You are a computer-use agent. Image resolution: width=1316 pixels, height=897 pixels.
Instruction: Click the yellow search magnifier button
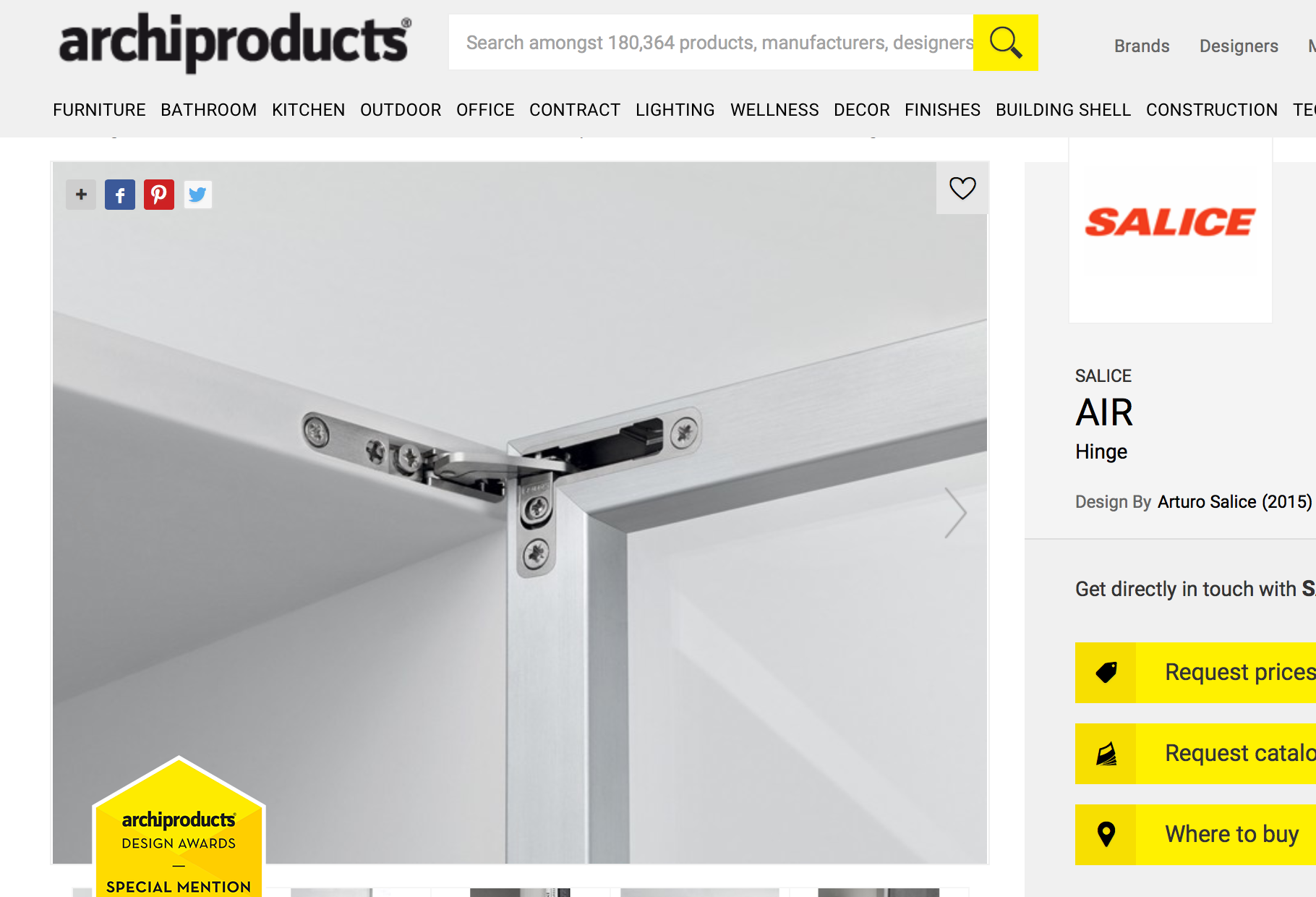(x=1005, y=43)
